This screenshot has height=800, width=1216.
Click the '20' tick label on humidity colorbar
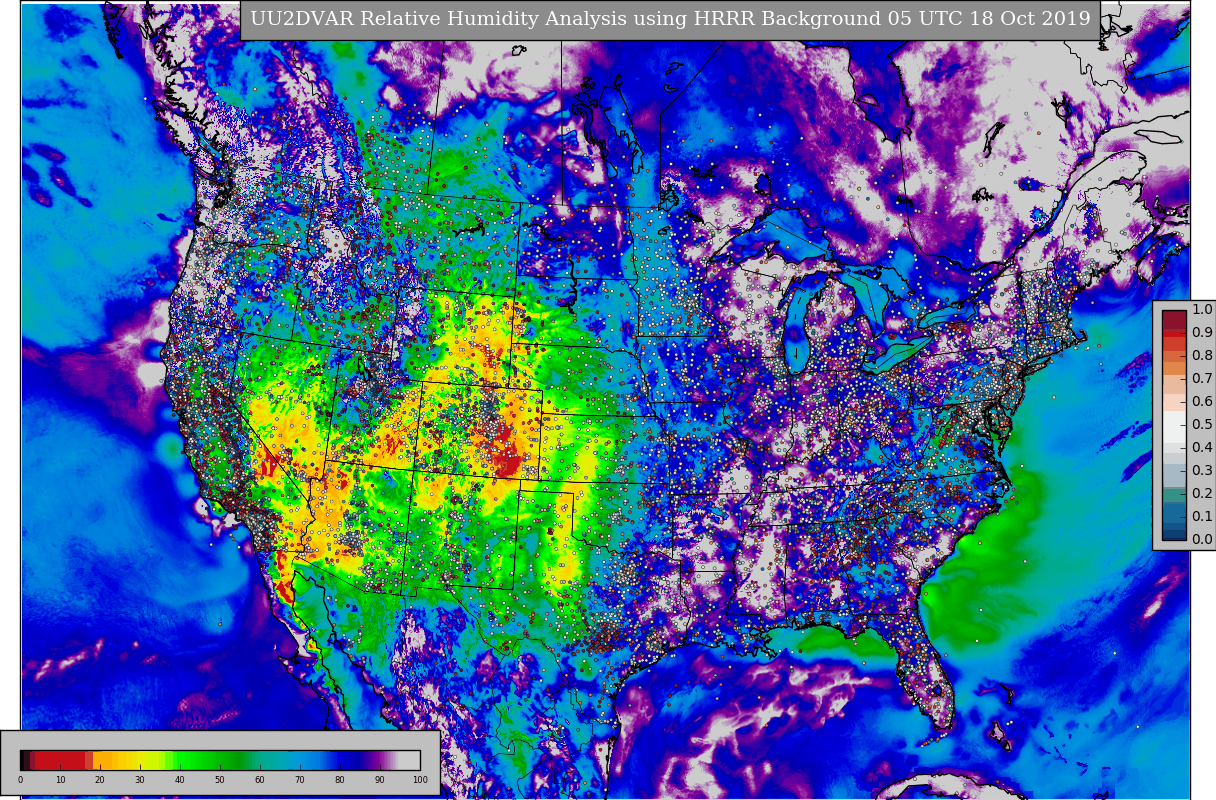pos(100,780)
